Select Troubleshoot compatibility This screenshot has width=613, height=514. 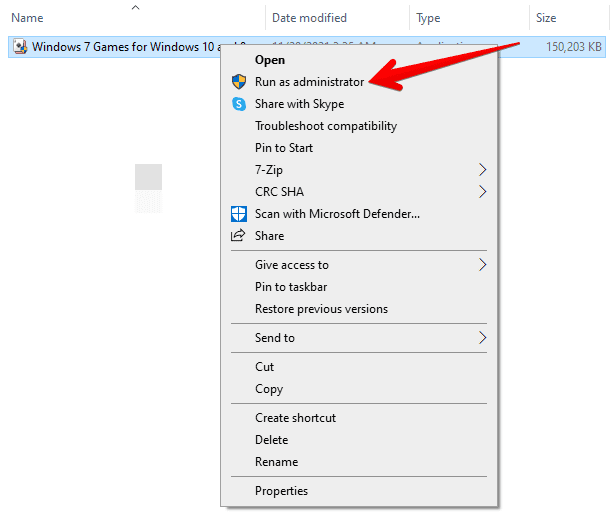point(359,126)
